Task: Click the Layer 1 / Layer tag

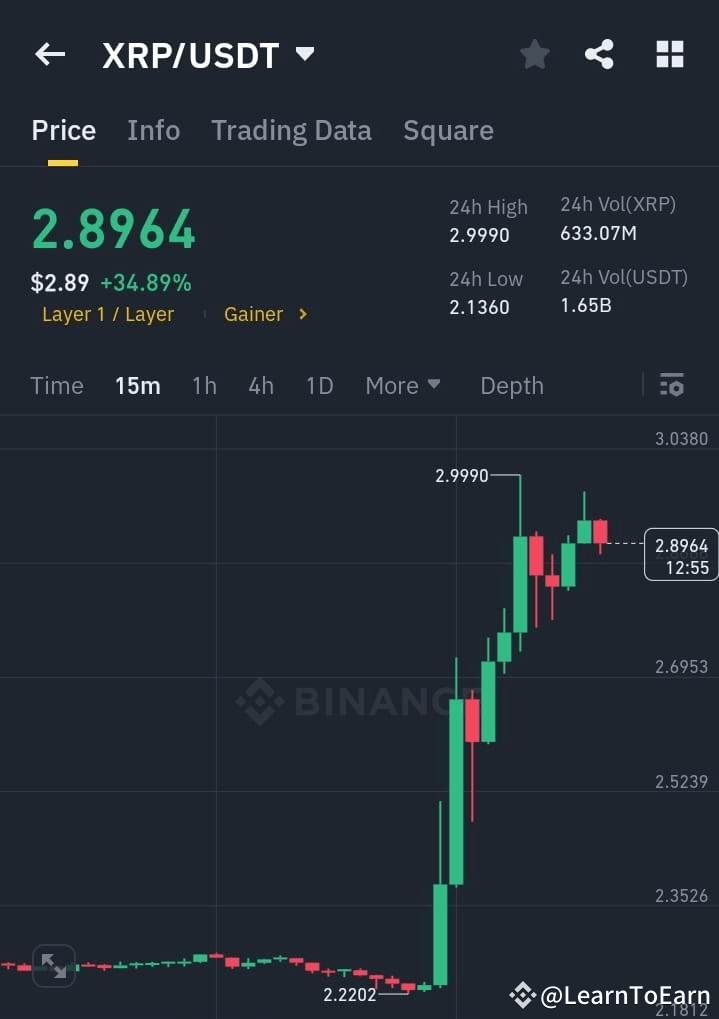Action: [x=107, y=314]
